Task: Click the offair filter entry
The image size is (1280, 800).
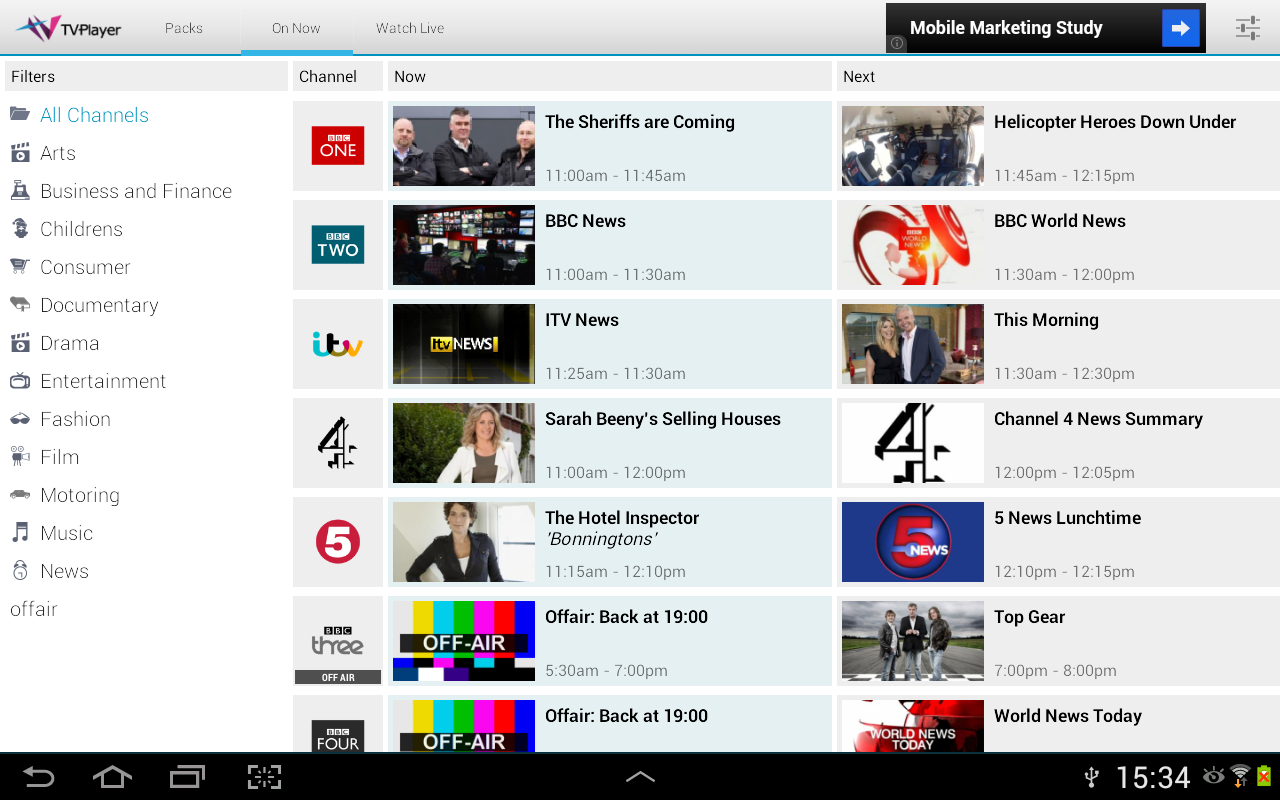Action: (33, 608)
